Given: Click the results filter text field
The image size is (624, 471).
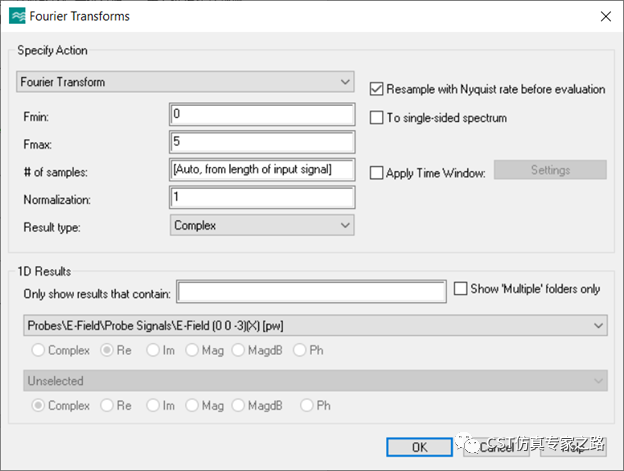Looking at the screenshot, I should tap(311, 292).
